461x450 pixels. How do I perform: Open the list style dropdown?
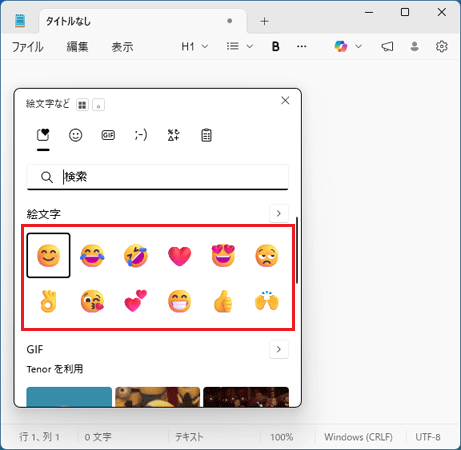pyautogui.click(x=240, y=46)
